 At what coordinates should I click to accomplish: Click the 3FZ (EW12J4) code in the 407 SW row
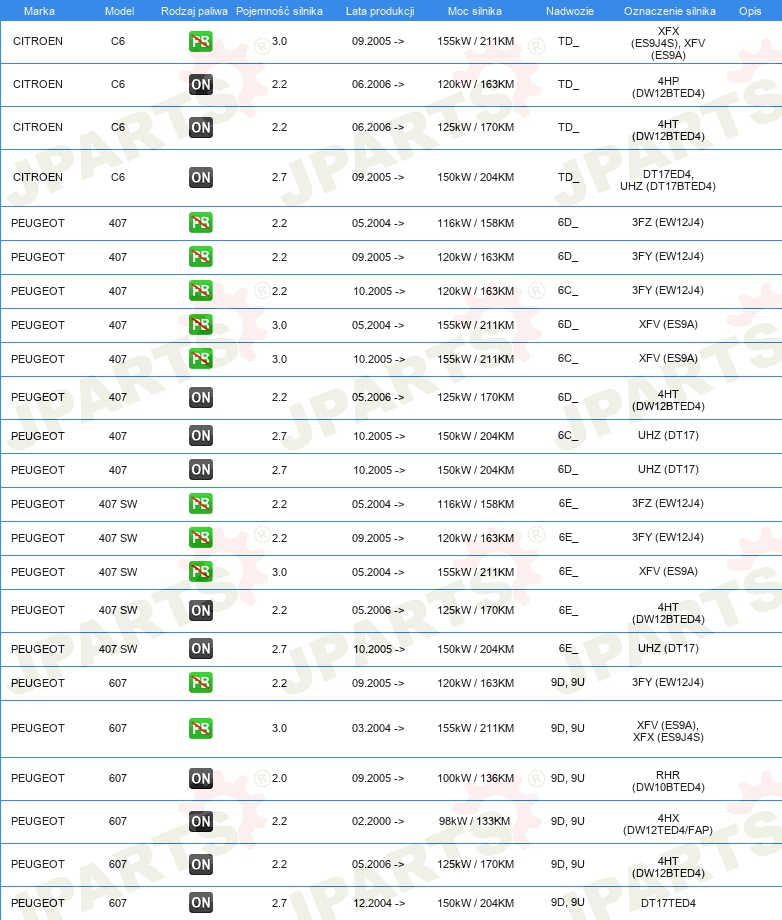[668, 503]
